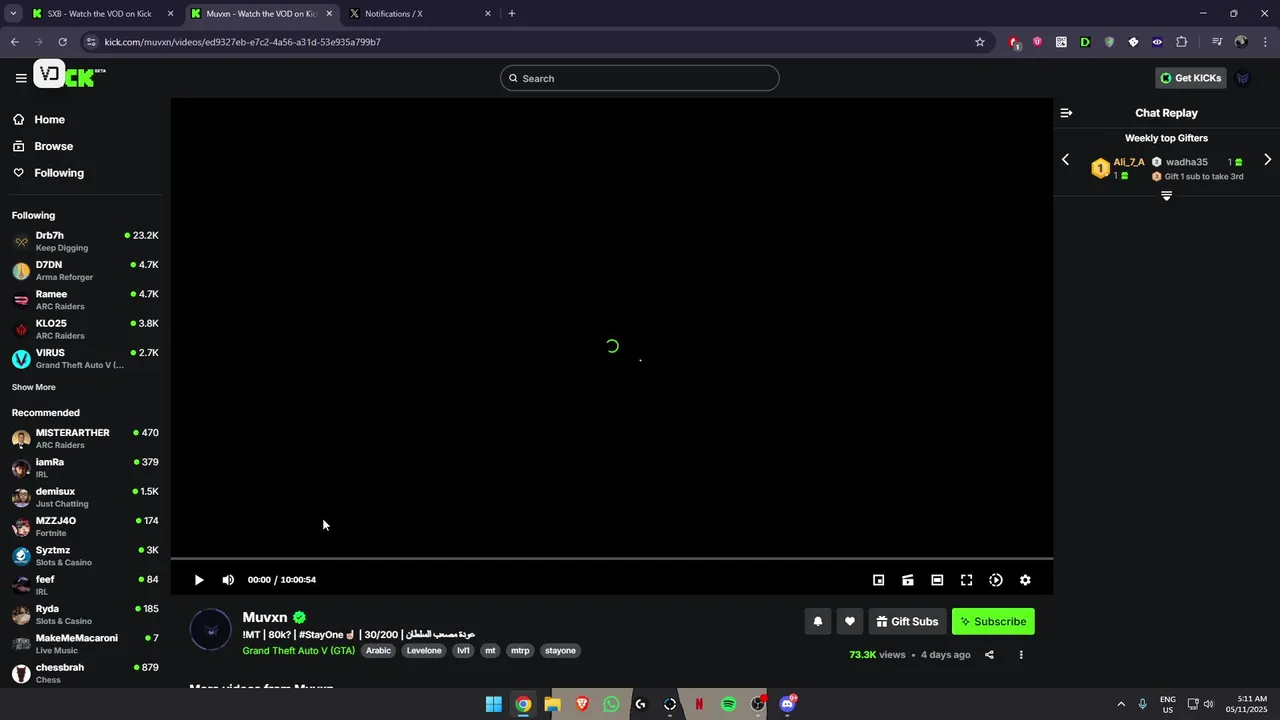Select the stayone tag
The height and width of the screenshot is (720, 1280).
click(x=560, y=650)
